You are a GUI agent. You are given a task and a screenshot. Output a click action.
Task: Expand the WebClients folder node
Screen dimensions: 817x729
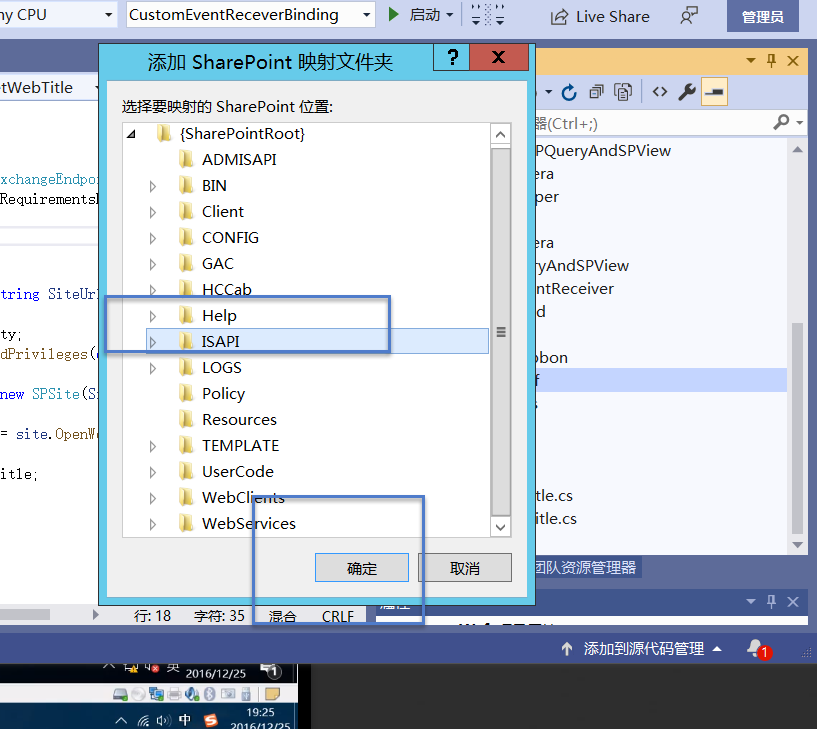pyautogui.click(x=153, y=499)
